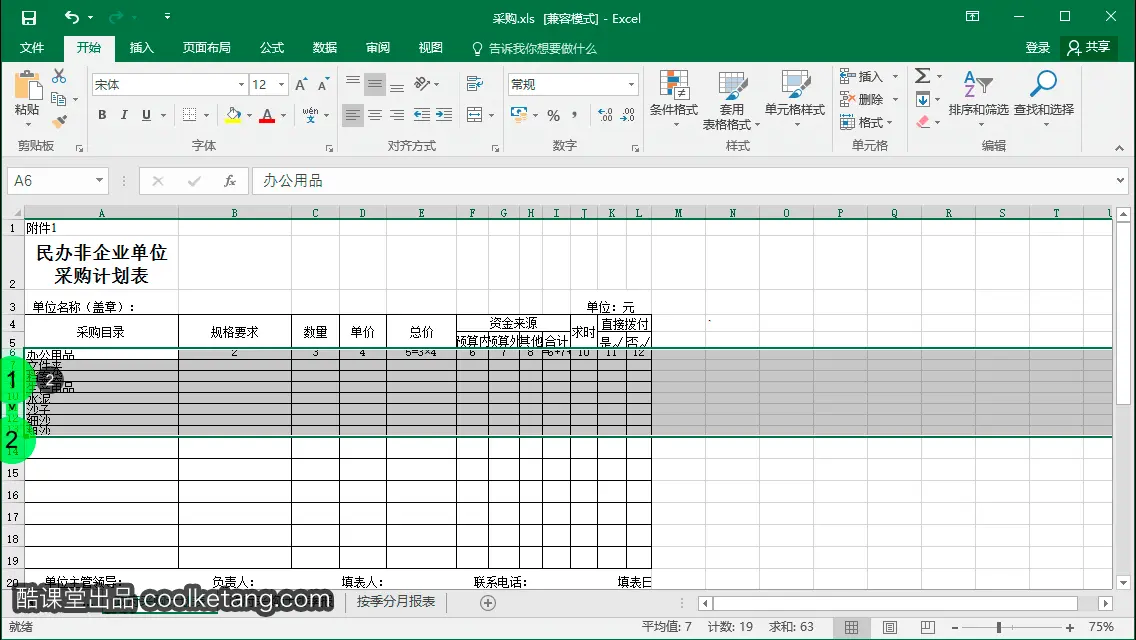Switch to the 页面布局 tab
The height and width of the screenshot is (640, 1136).
click(x=206, y=48)
